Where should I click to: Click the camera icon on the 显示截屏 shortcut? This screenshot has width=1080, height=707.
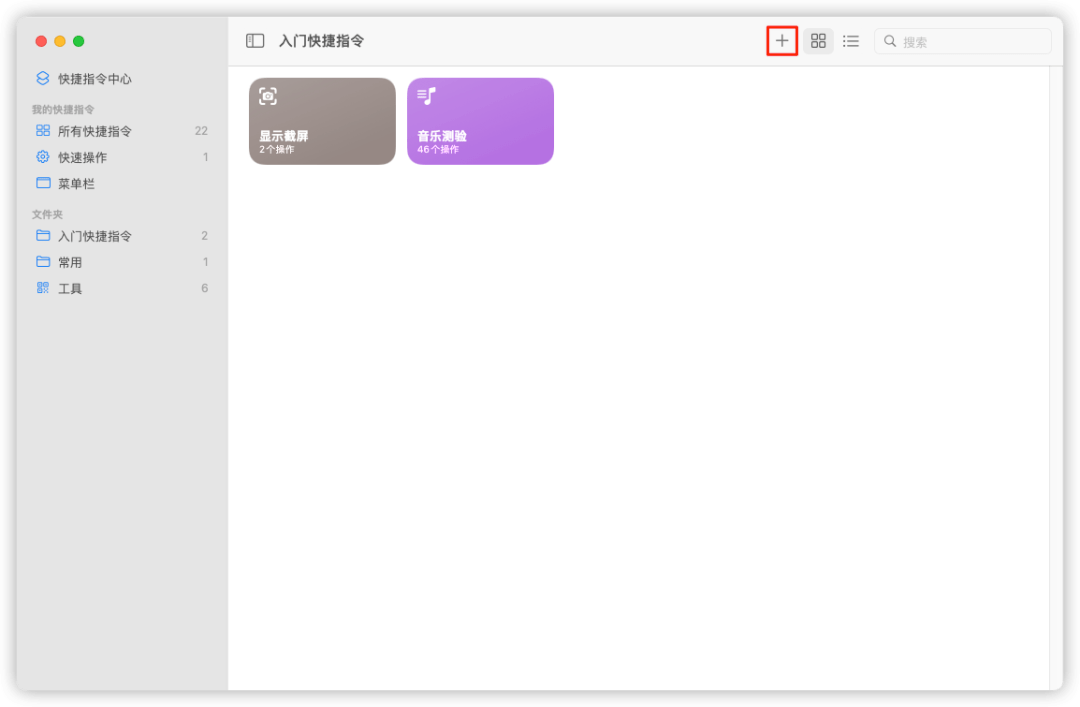point(268,95)
